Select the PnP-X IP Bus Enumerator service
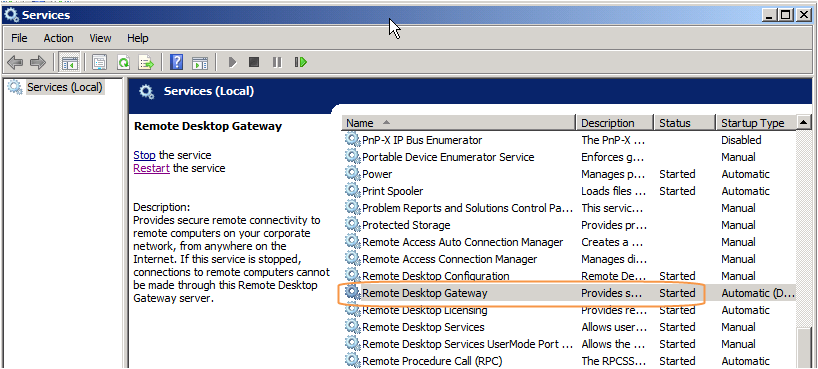Viewport: 818px width, 369px height. (x=570, y=140)
